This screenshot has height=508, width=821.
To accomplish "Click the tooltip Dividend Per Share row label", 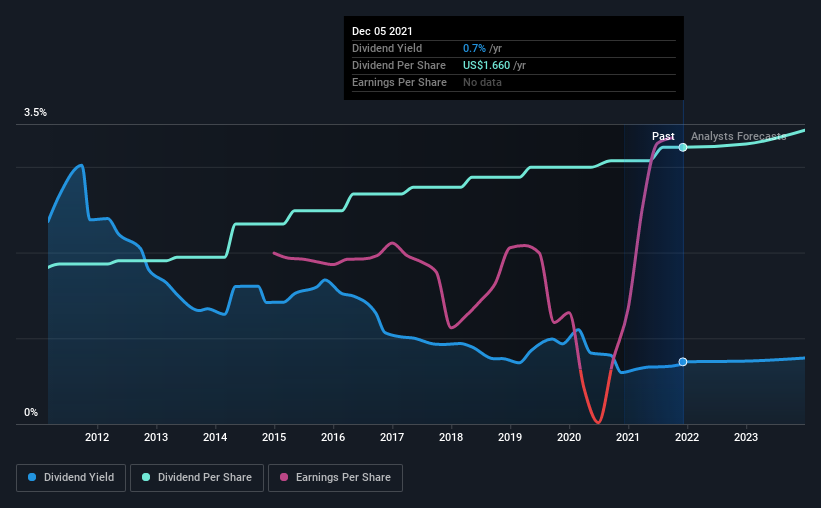I will point(399,65).
